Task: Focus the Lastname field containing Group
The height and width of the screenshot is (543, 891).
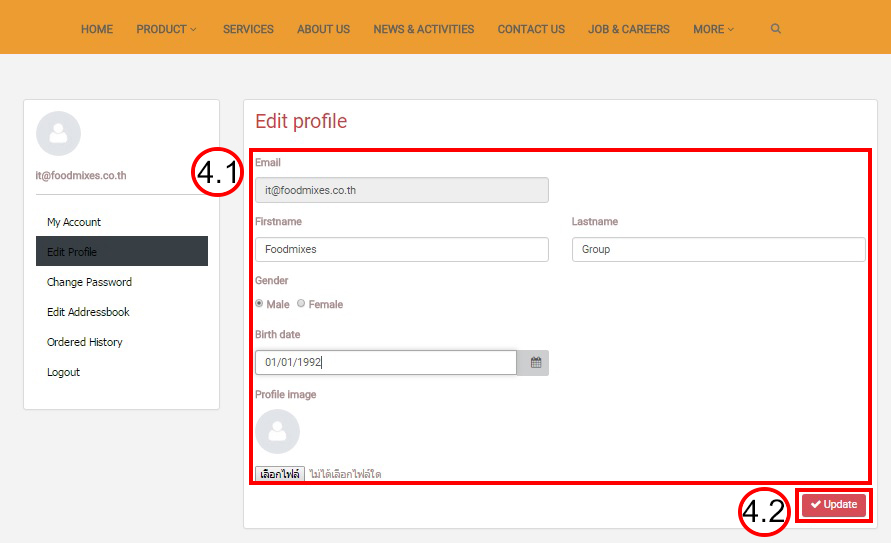Action: 718,249
